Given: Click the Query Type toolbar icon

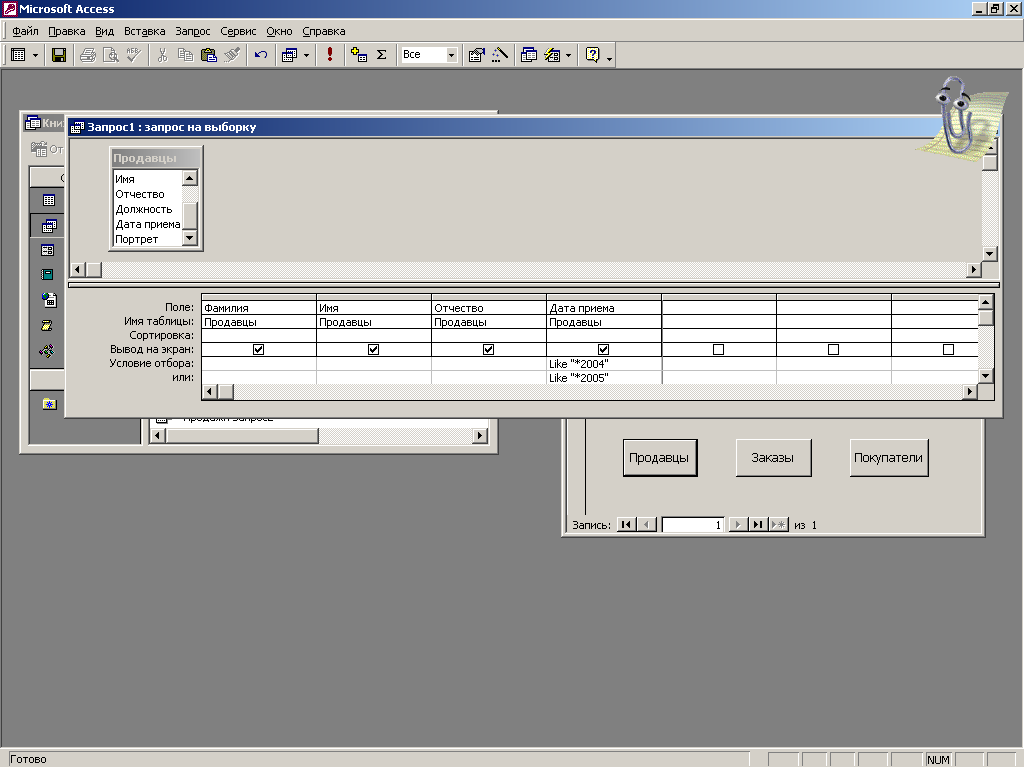Looking at the screenshot, I should (289, 55).
